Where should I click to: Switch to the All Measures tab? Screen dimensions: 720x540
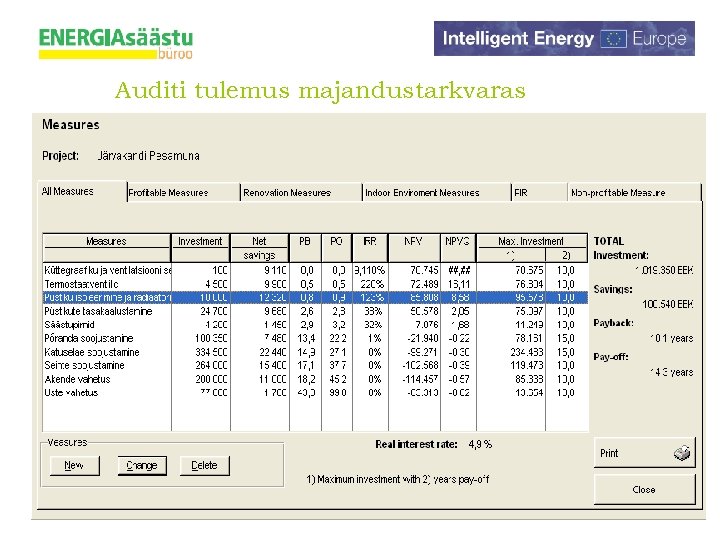coord(82,191)
